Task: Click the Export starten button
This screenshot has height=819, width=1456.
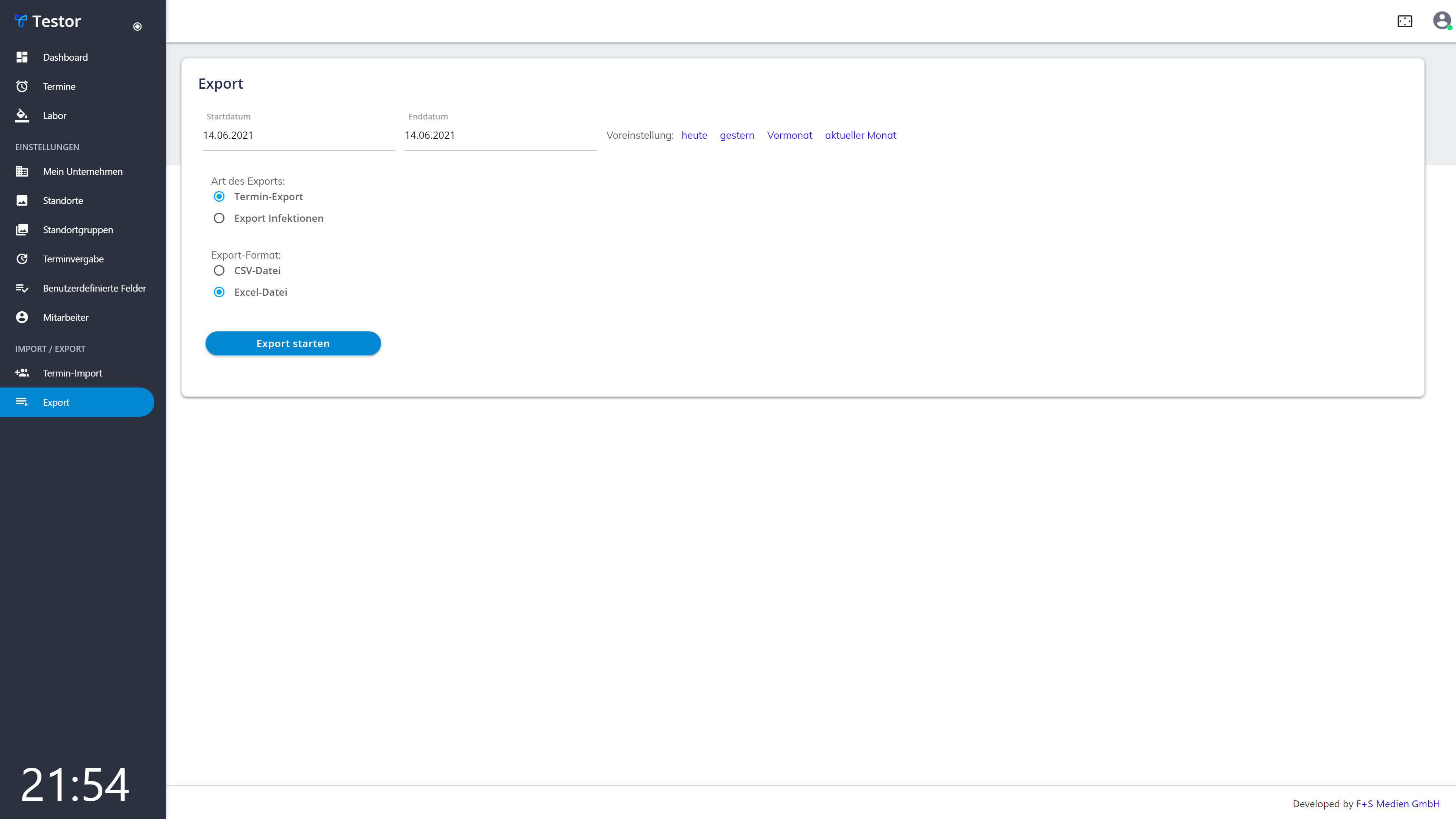Action: 293,344
